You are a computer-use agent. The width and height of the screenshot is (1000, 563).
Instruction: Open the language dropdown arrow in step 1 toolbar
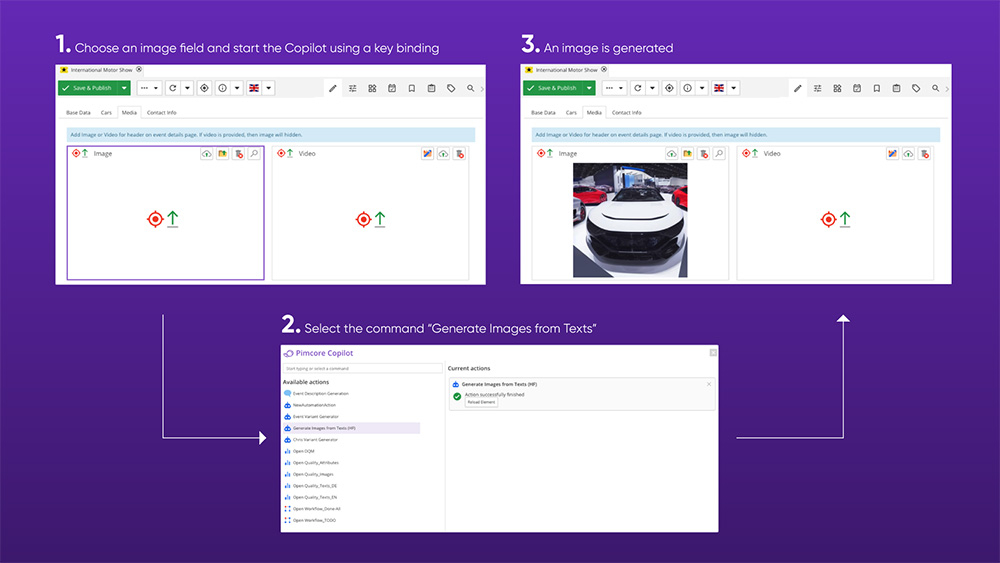click(268, 88)
